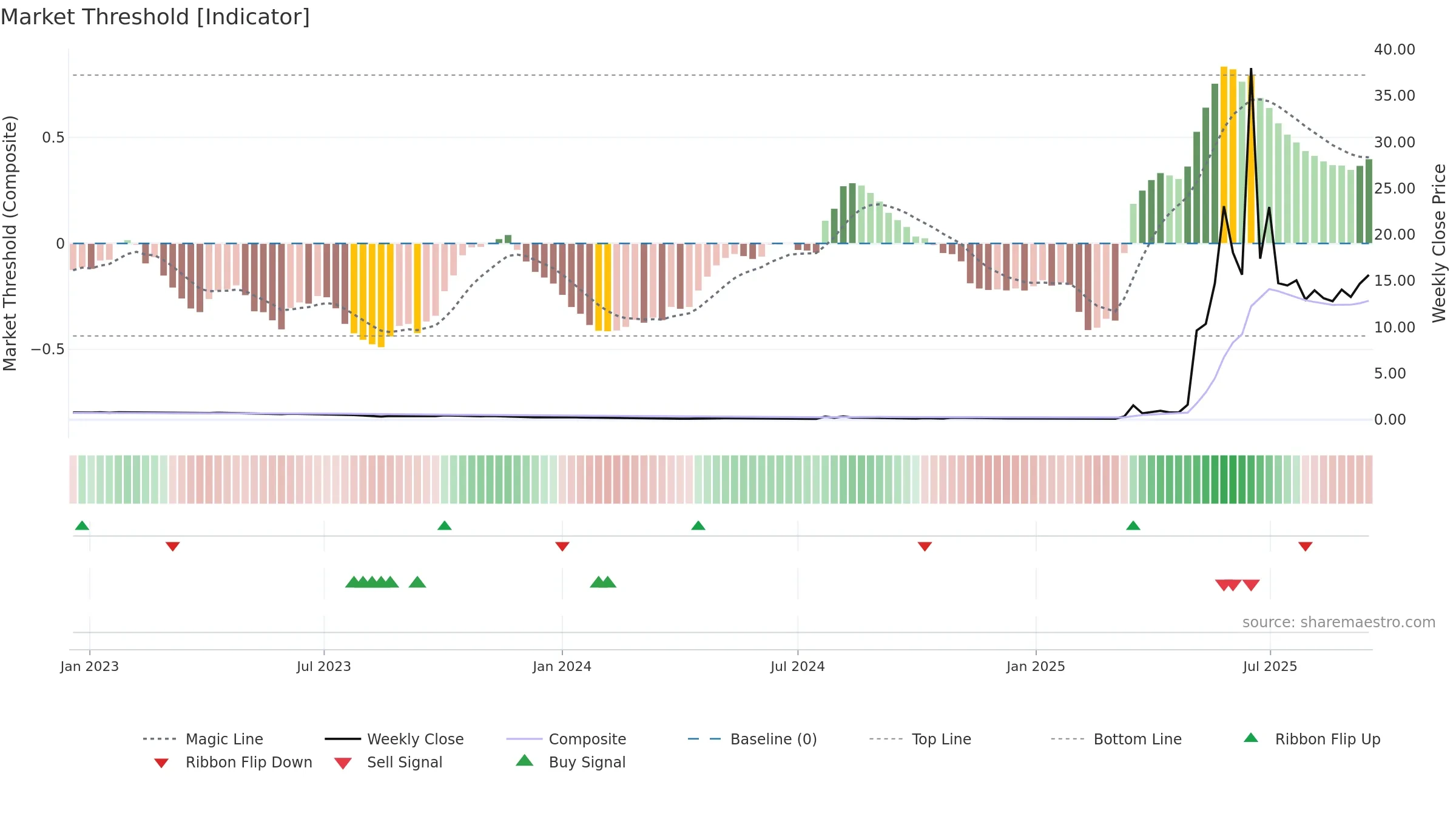
Task: Toggle the Top Line legend entry
Action: click(920, 739)
